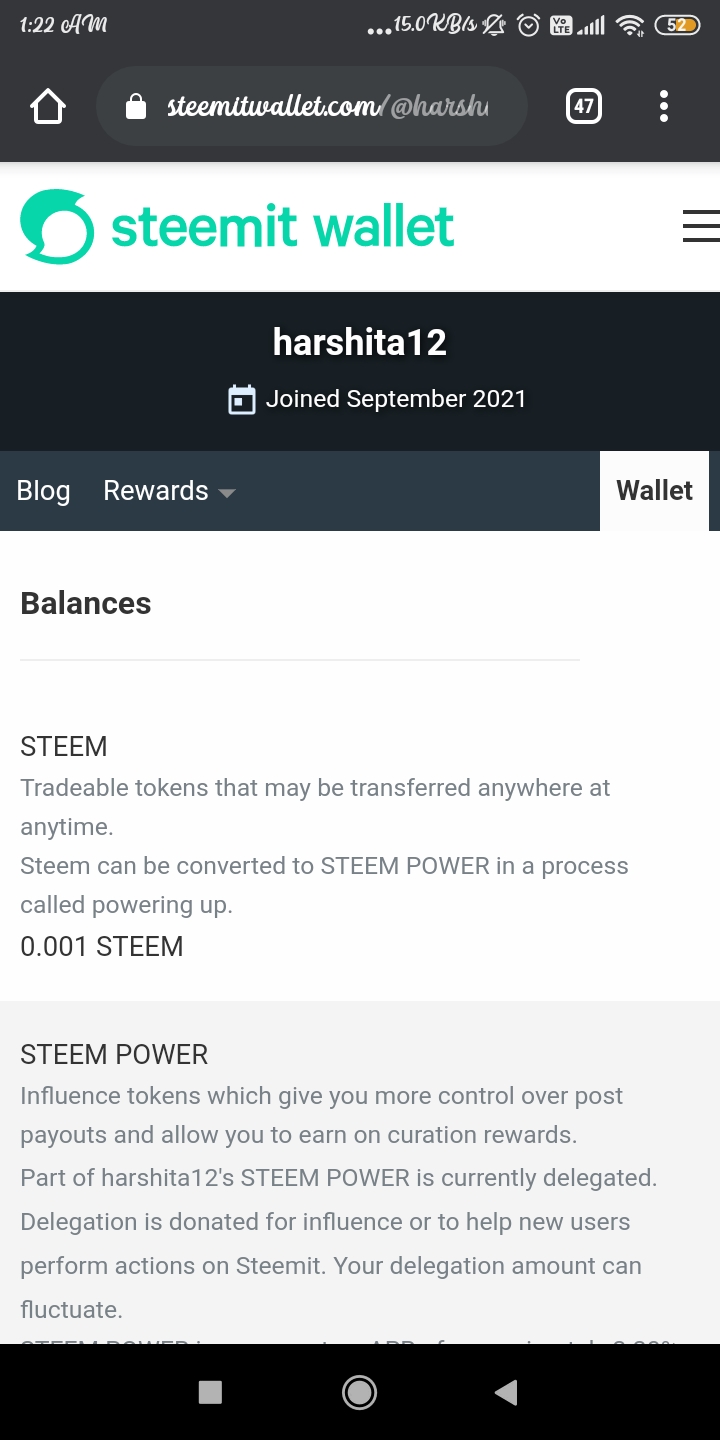
Task: Switch to the Blog tab
Action: [x=43, y=491]
